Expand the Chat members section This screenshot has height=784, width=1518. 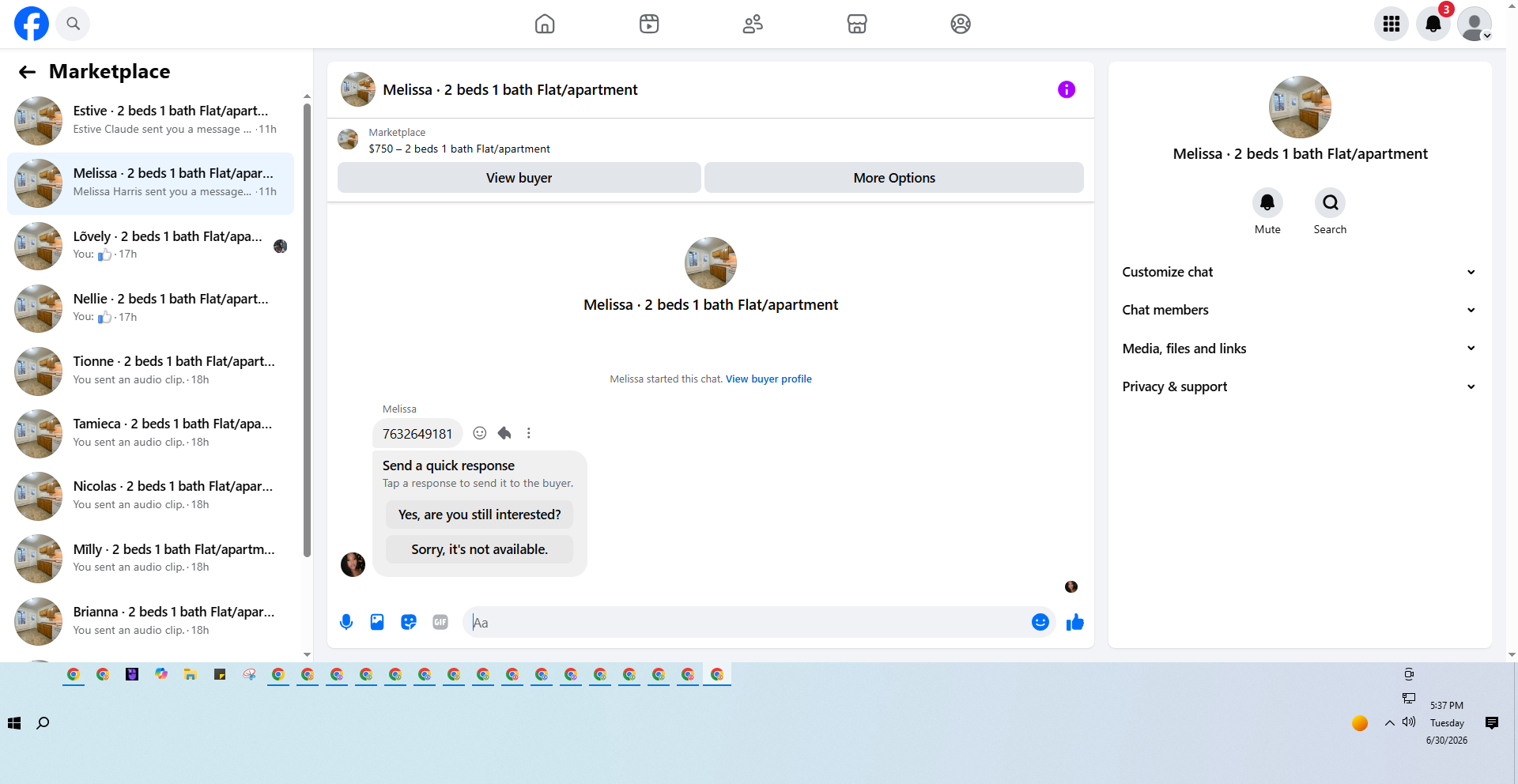[1300, 310]
